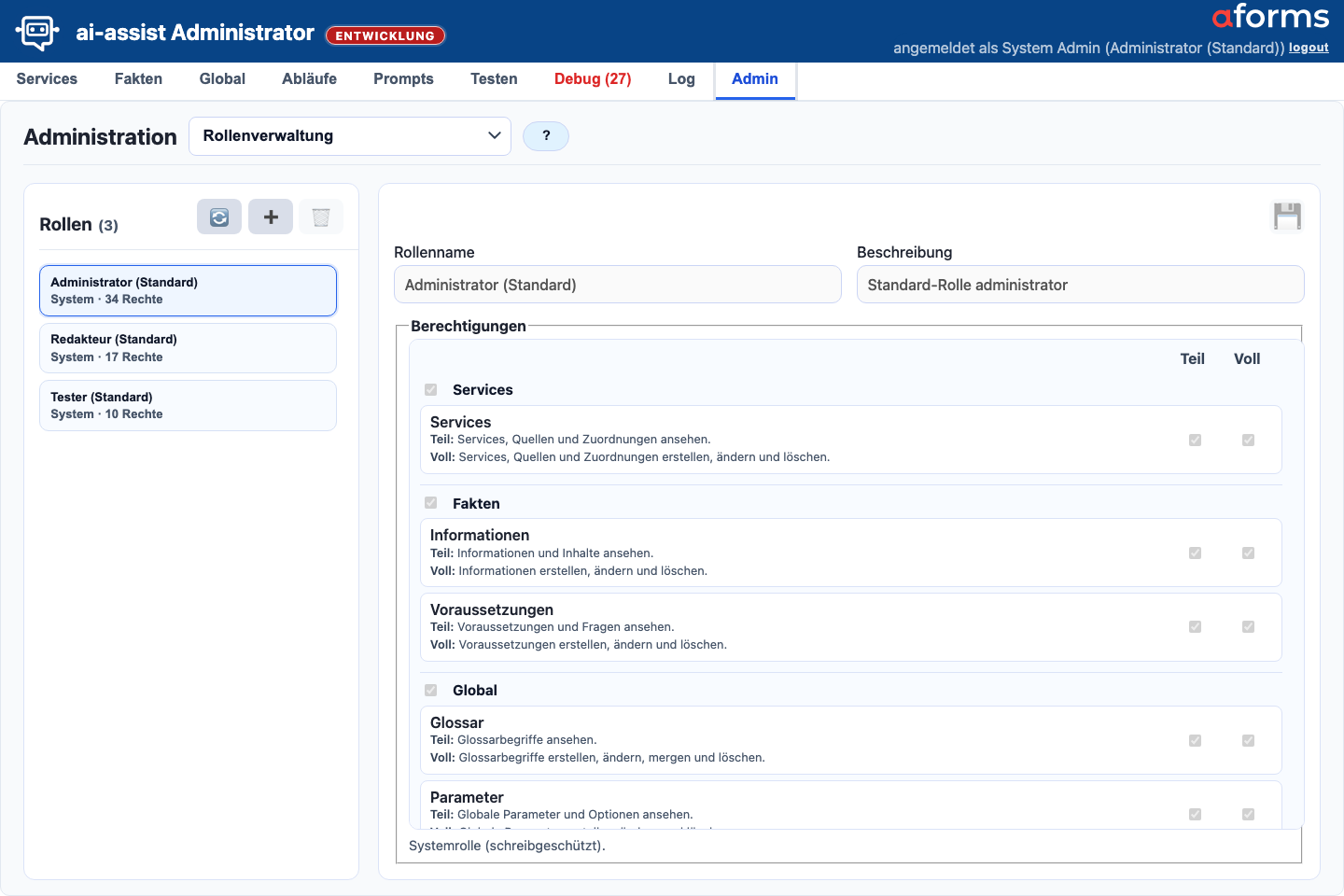Toggle Voll checkbox for Parameter
This screenshot has height=896, width=1344.
point(1248,815)
